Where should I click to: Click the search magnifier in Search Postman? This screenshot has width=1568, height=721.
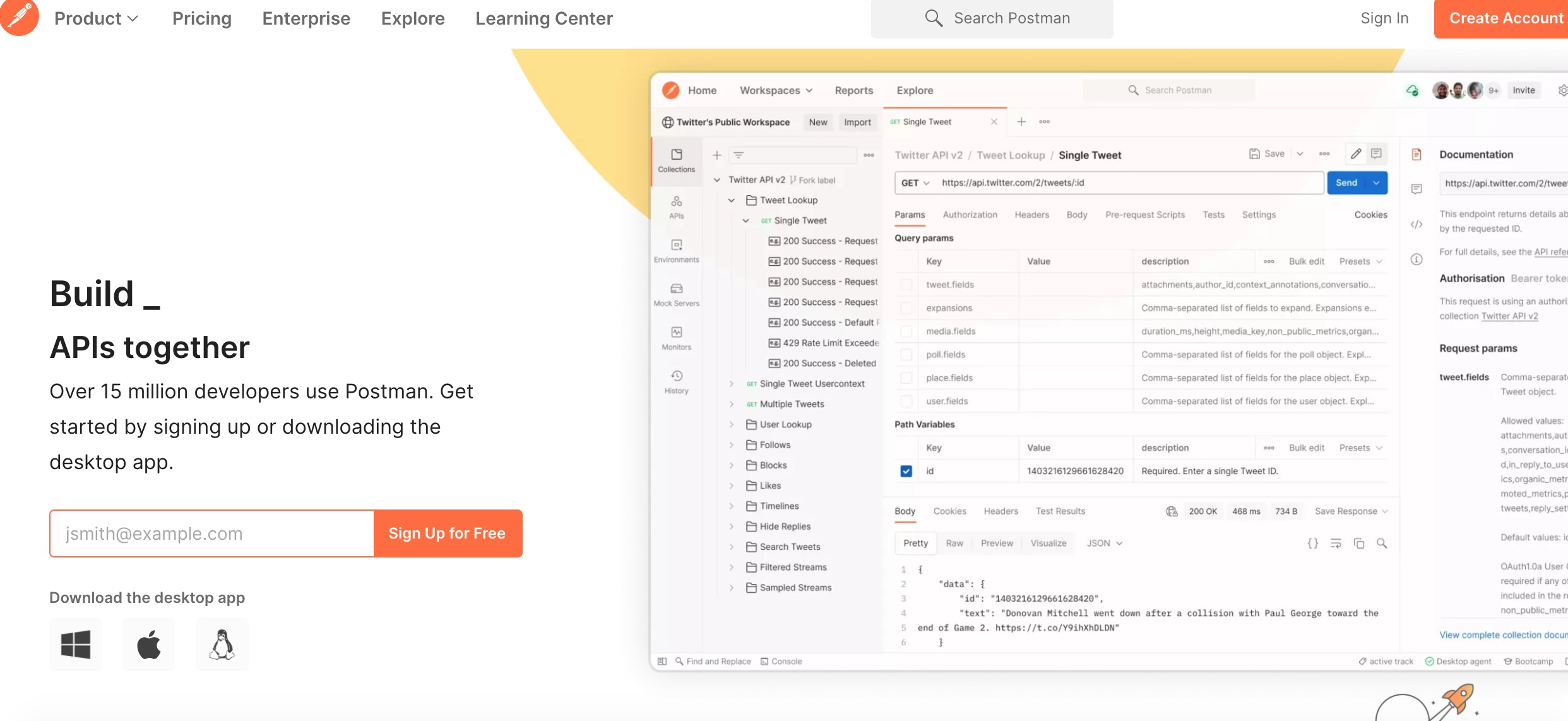point(934,18)
